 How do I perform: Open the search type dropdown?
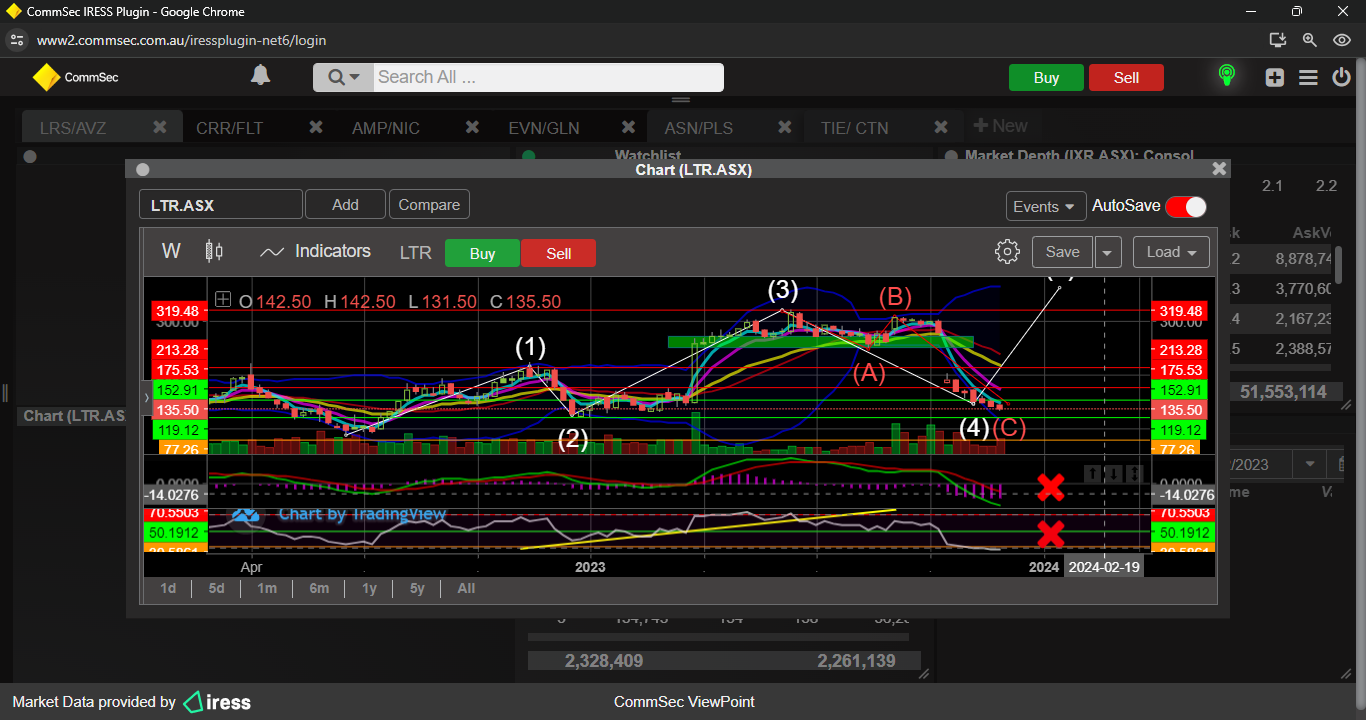click(343, 77)
